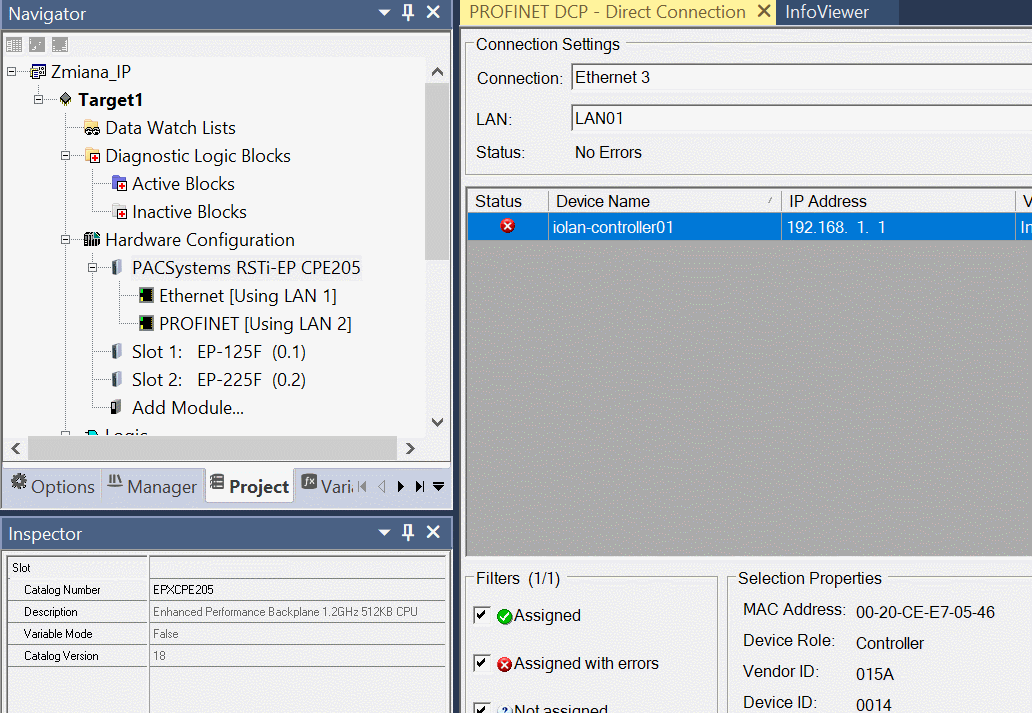Image resolution: width=1032 pixels, height=713 pixels.
Task: Select the Project tab
Action: tap(249, 486)
